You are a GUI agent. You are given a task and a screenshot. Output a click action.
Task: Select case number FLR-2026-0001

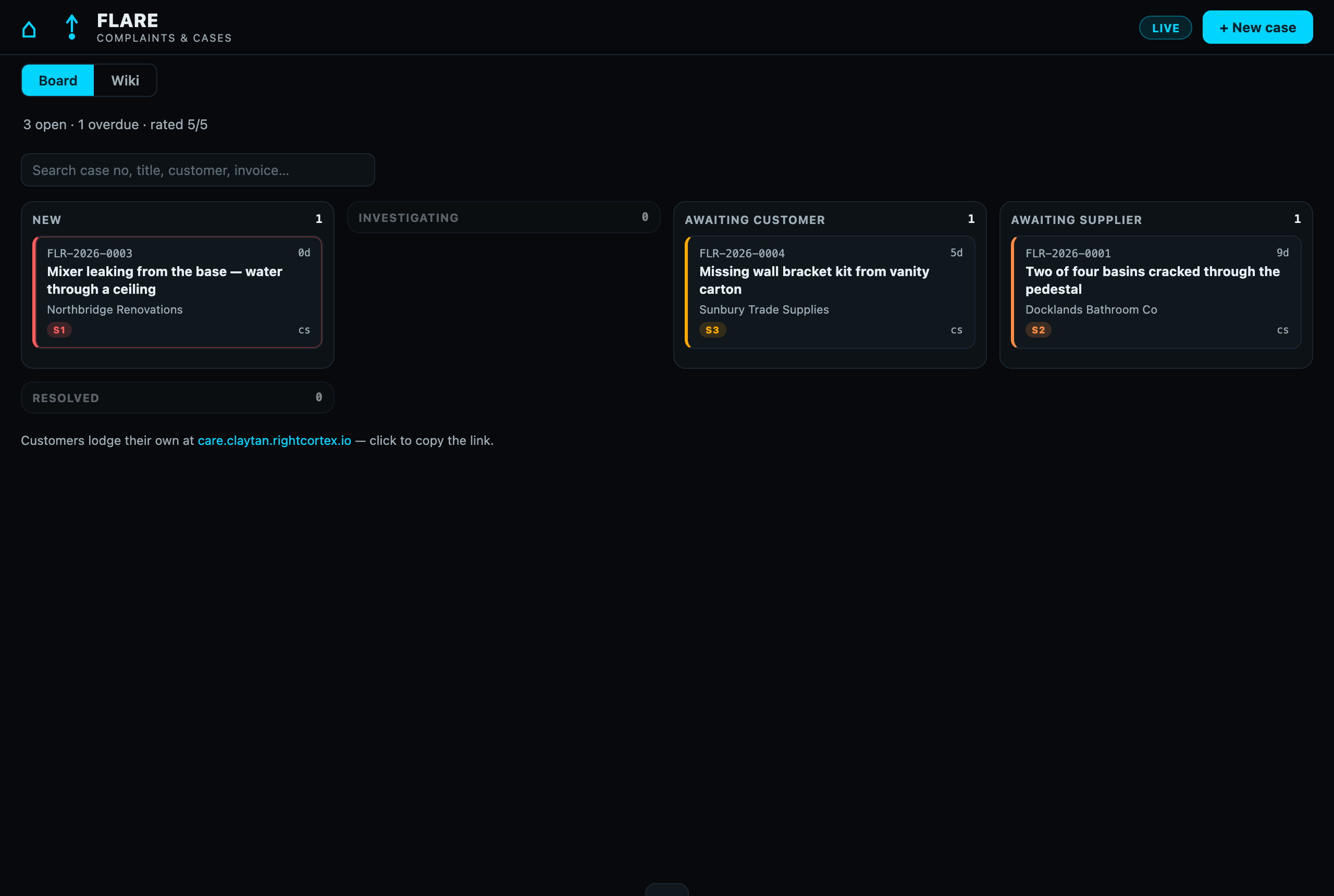click(1068, 253)
